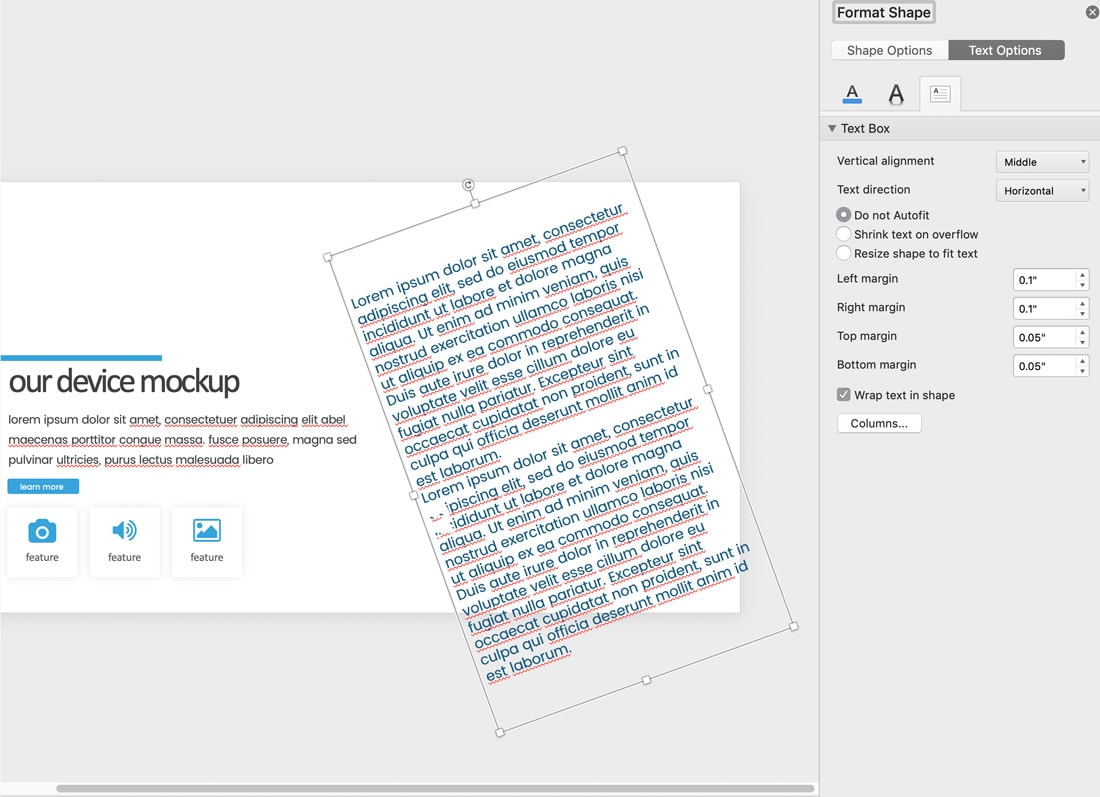Collapse the Text Box section
The width and height of the screenshot is (1100, 797).
(x=832, y=128)
